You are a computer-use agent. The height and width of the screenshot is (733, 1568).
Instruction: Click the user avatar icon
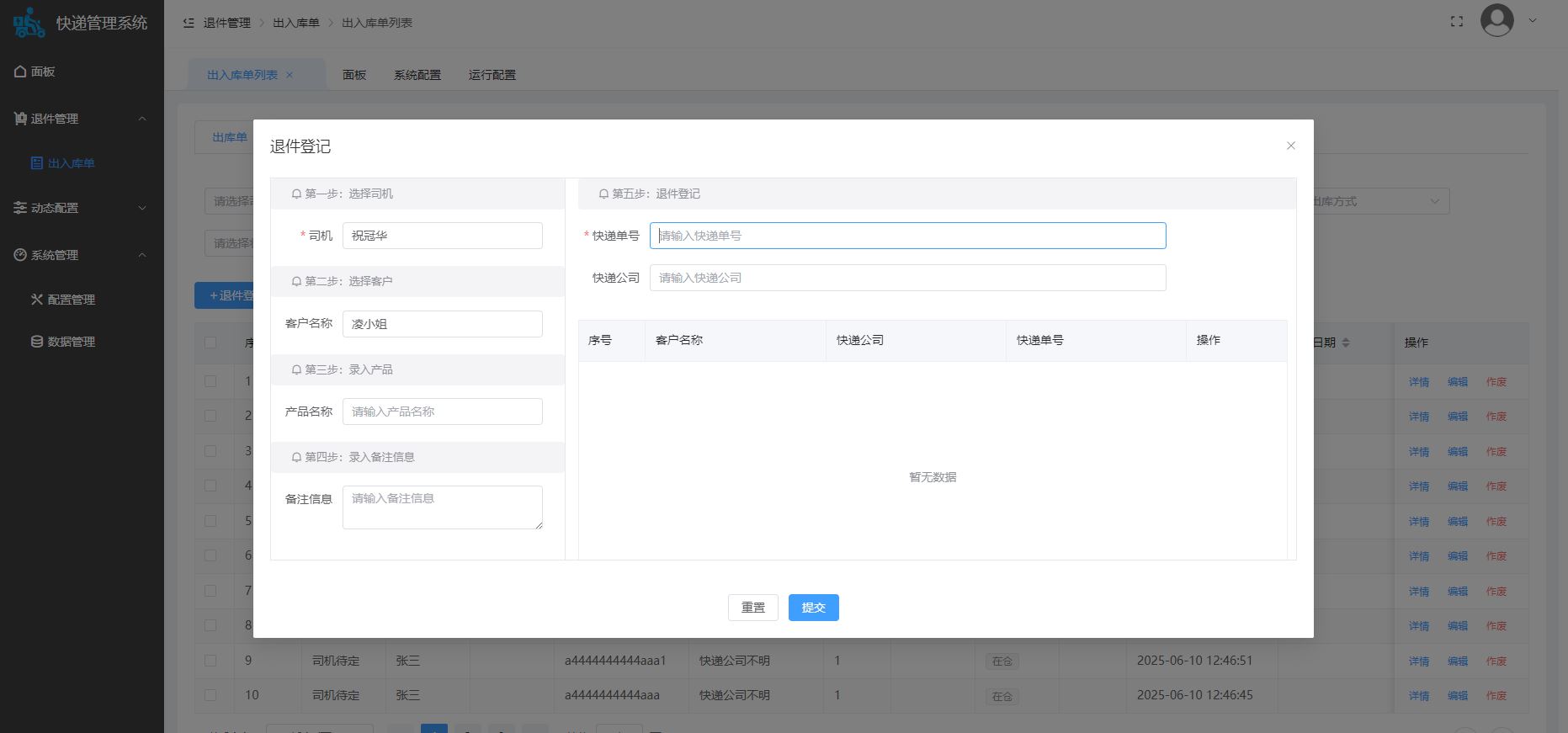[x=1496, y=21]
